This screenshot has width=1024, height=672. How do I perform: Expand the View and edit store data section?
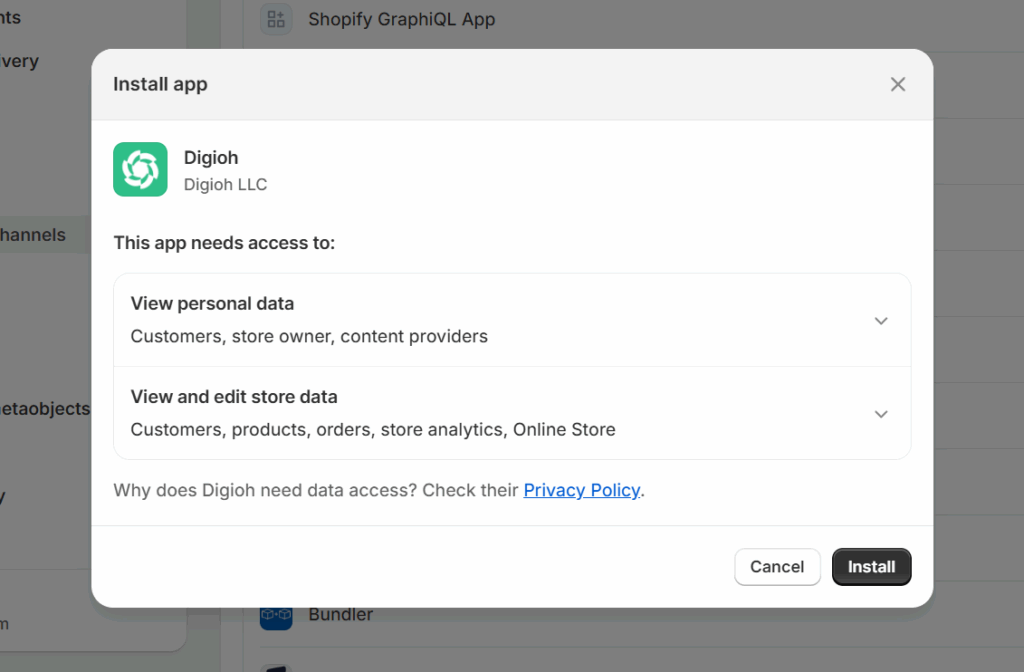pyautogui.click(x=512, y=412)
